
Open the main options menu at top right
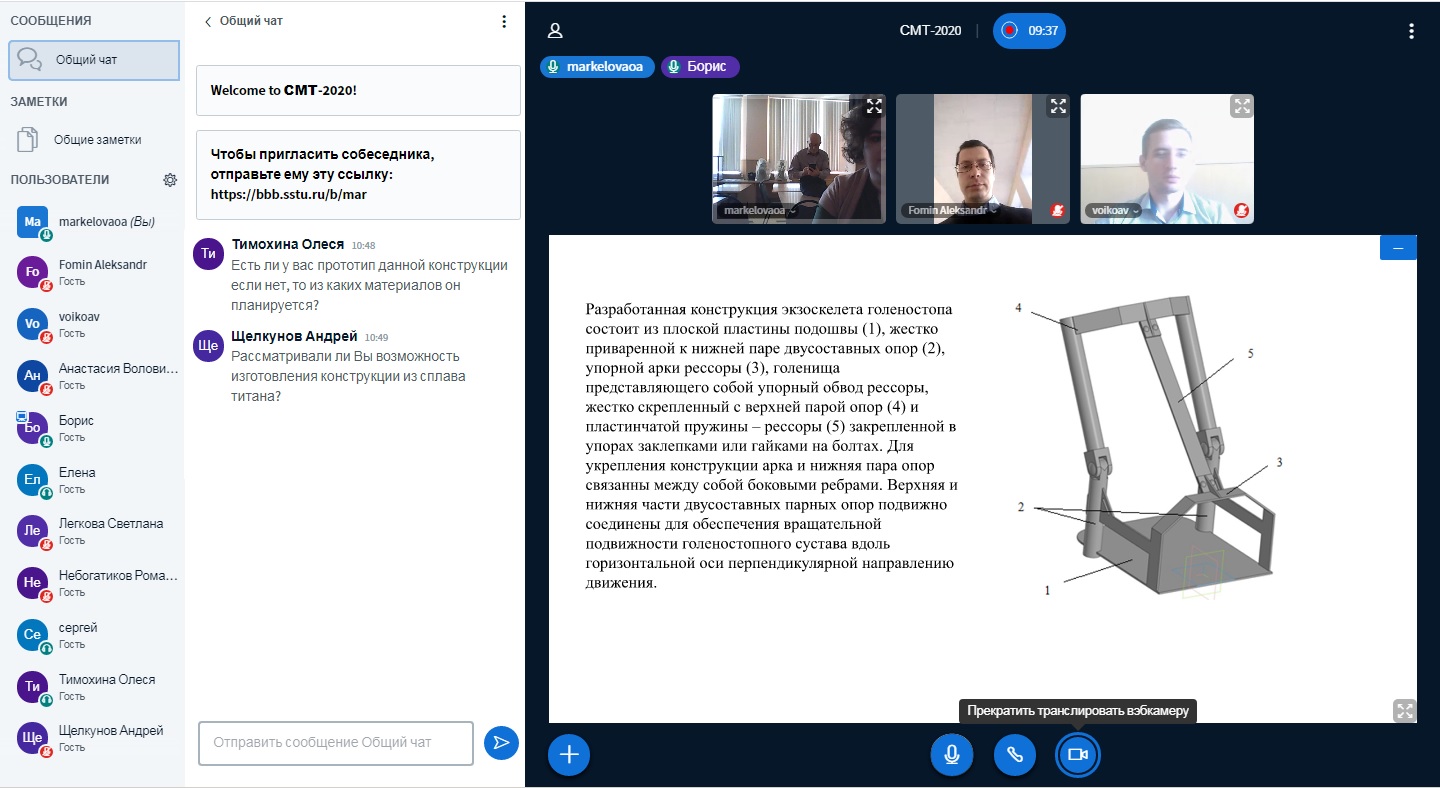(x=1411, y=31)
